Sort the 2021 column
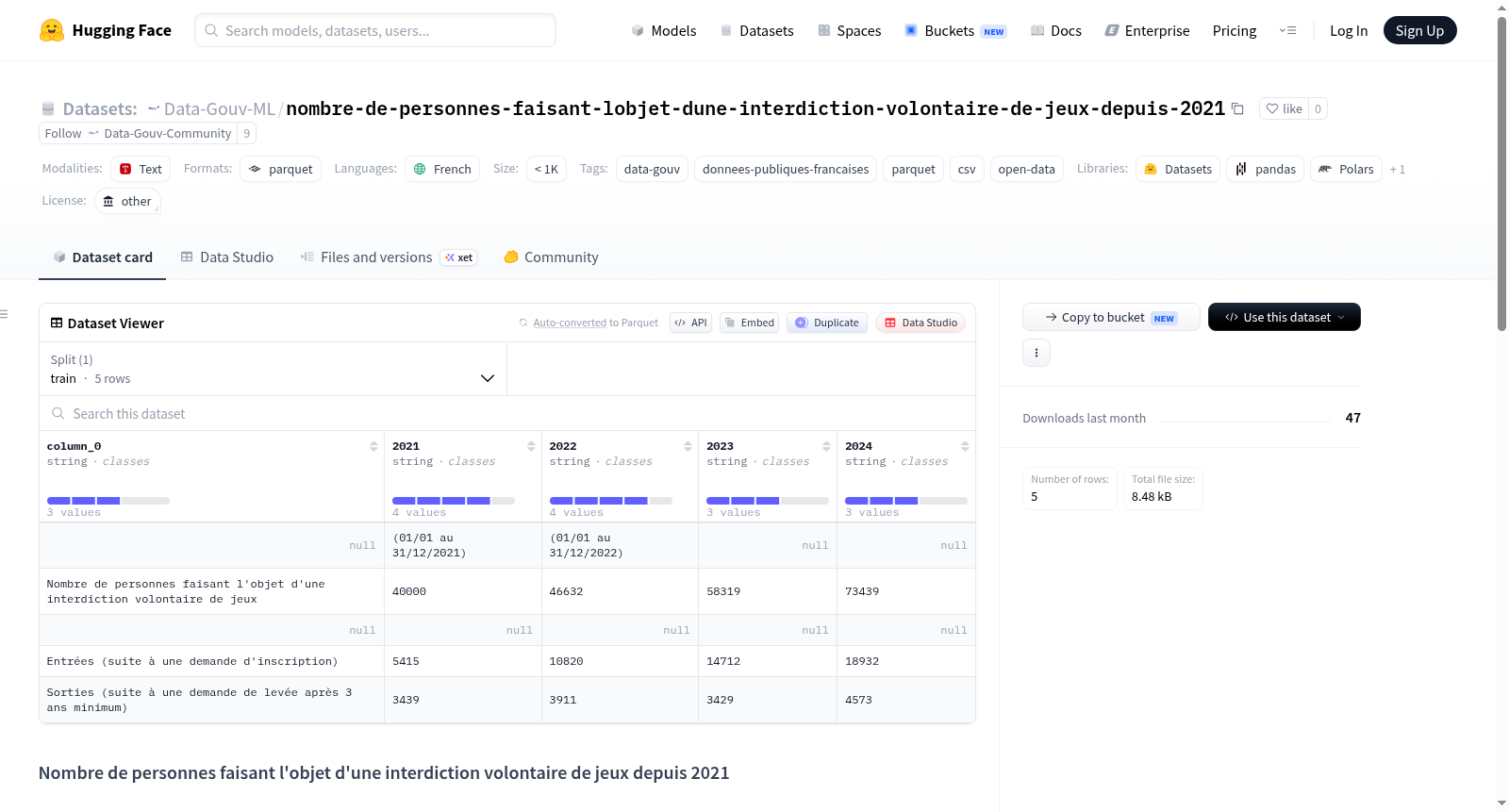The height and width of the screenshot is (812, 1509). pyautogui.click(x=531, y=446)
